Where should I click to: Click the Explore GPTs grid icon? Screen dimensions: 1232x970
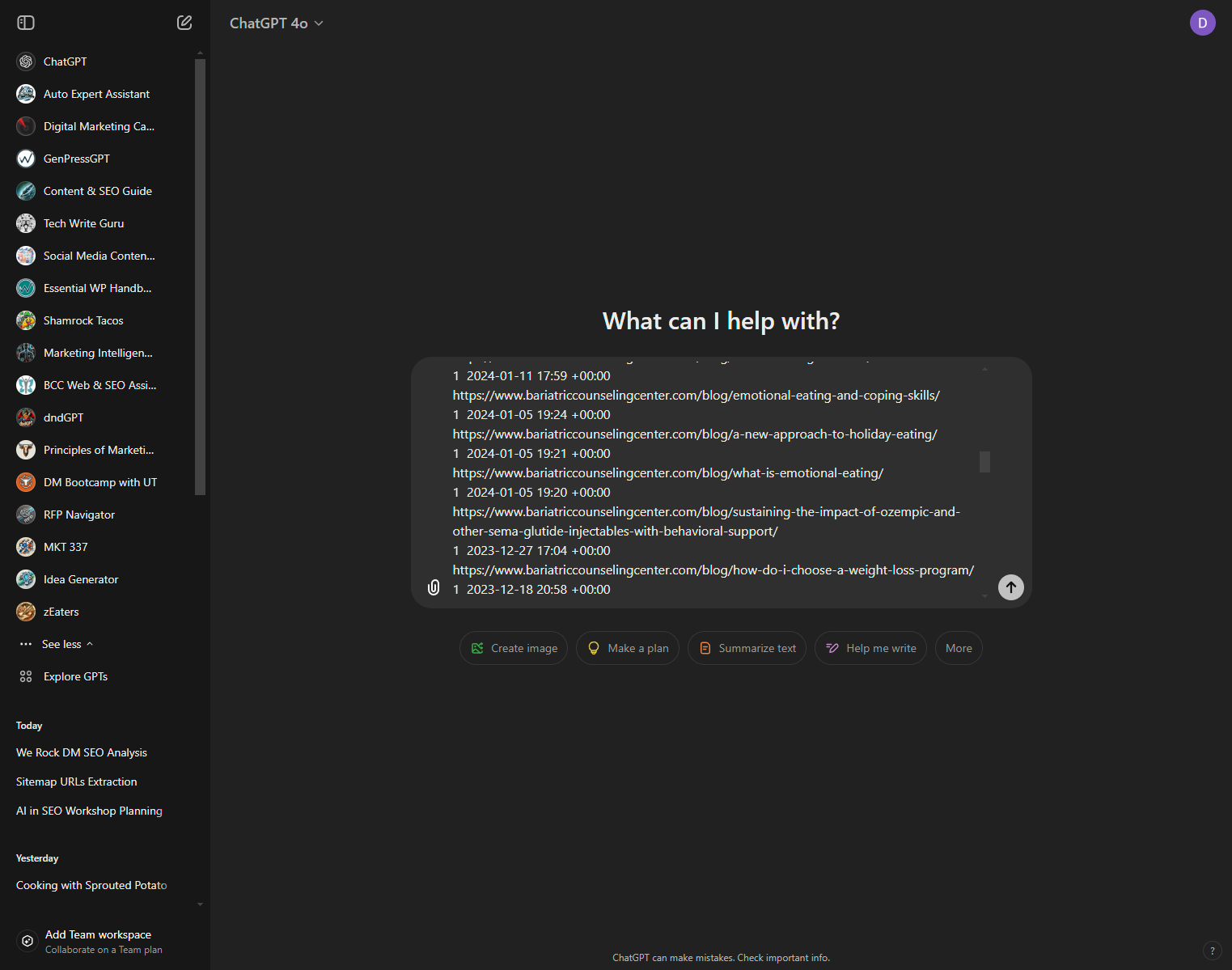click(x=26, y=676)
